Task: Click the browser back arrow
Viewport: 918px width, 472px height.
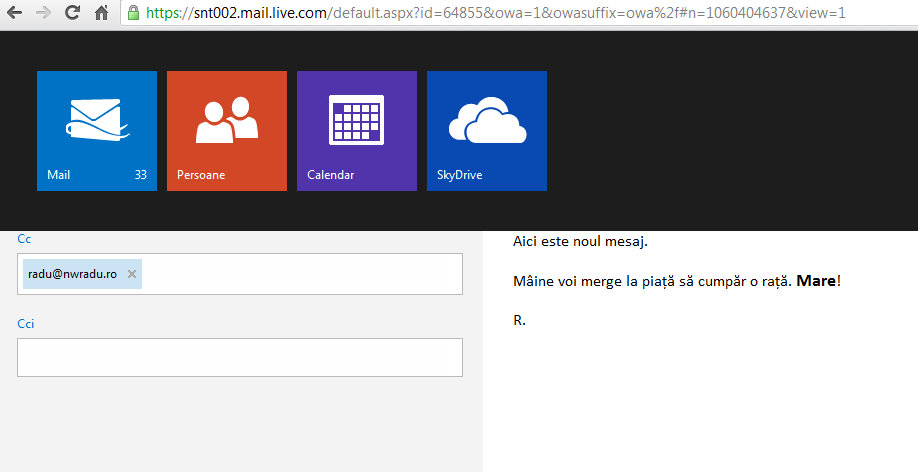Action: 14,13
